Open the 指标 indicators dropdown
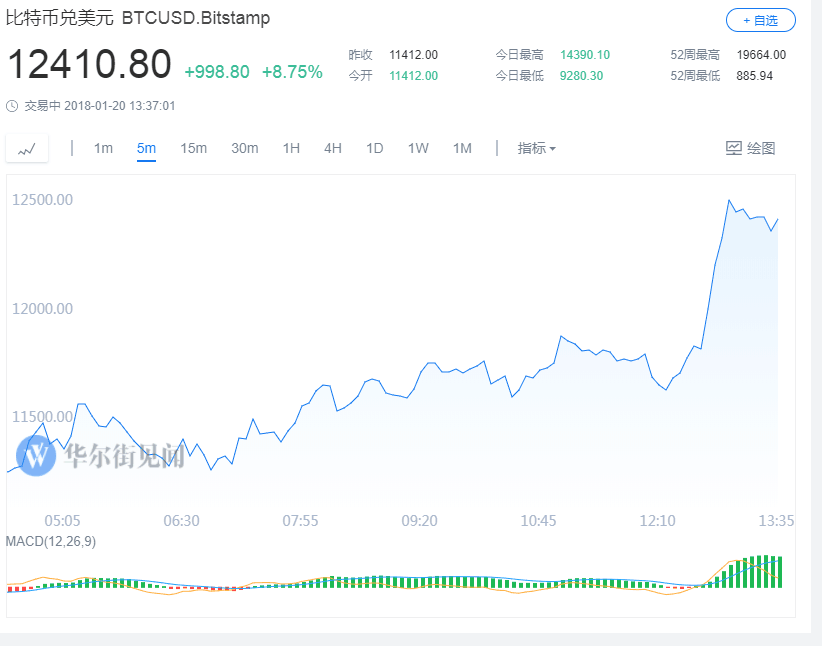Screen dimensions: 822x646 (x=536, y=148)
